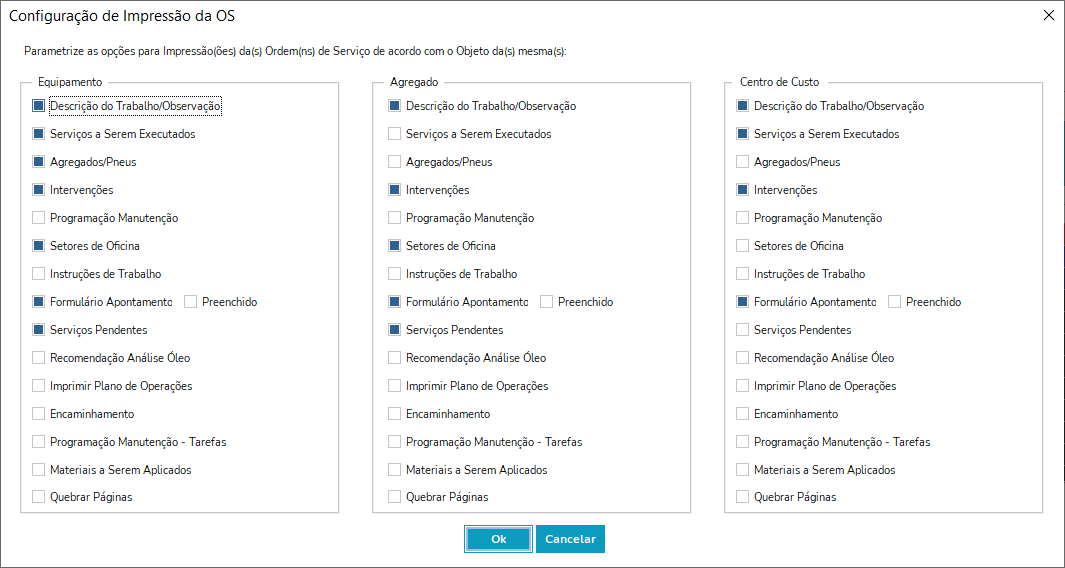The height and width of the screenshot is (568, 1065).
Task: Uncheck Equipamento Descrição do Trabalho/Observação checkbox
Action: (x=39, y=106)
